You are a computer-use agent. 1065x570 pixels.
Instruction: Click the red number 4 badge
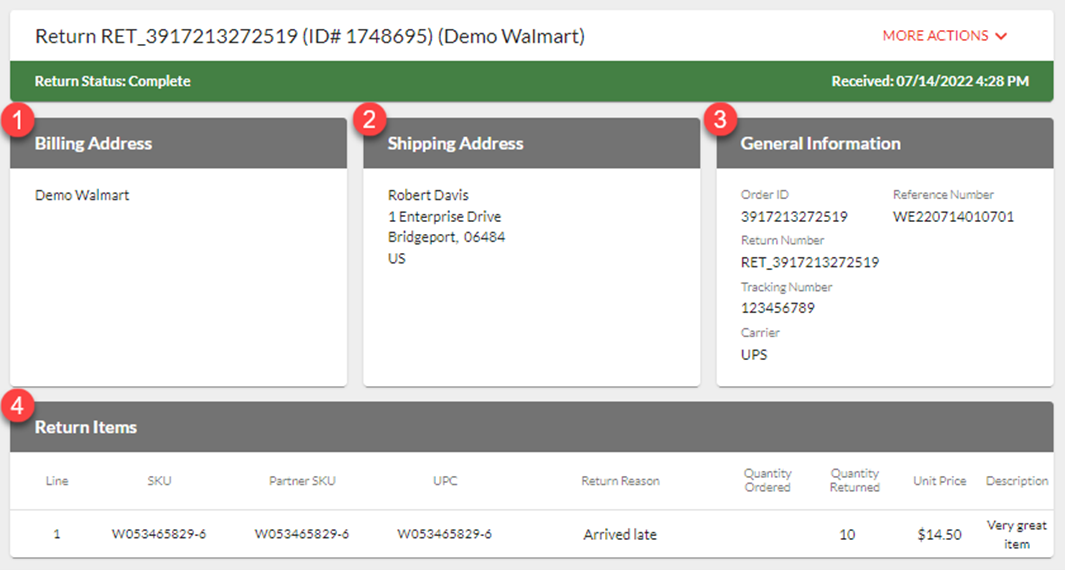coord(18,404)
